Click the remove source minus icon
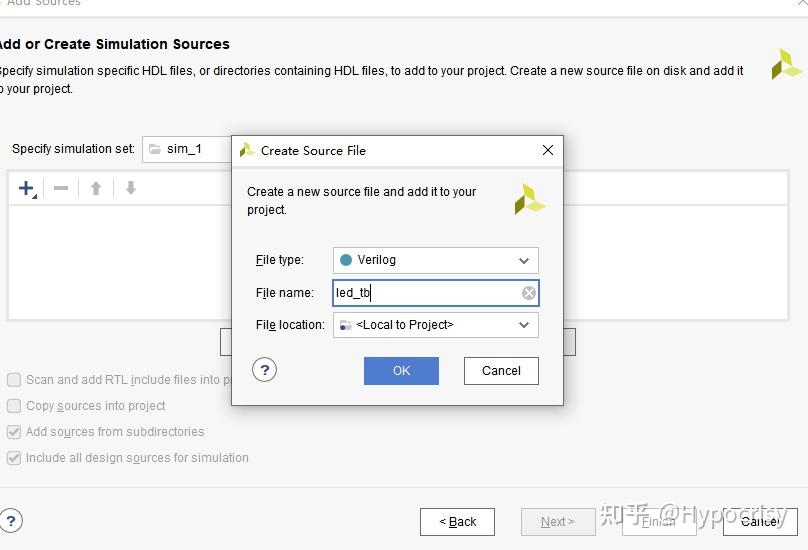Image resolution: width=808 pixels, height=550 pixels. [61, 188]
